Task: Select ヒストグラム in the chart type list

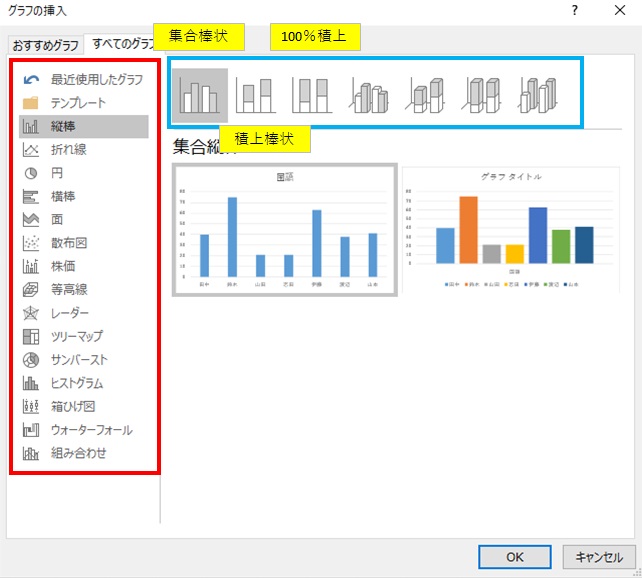Action: (x=84, y=383)
